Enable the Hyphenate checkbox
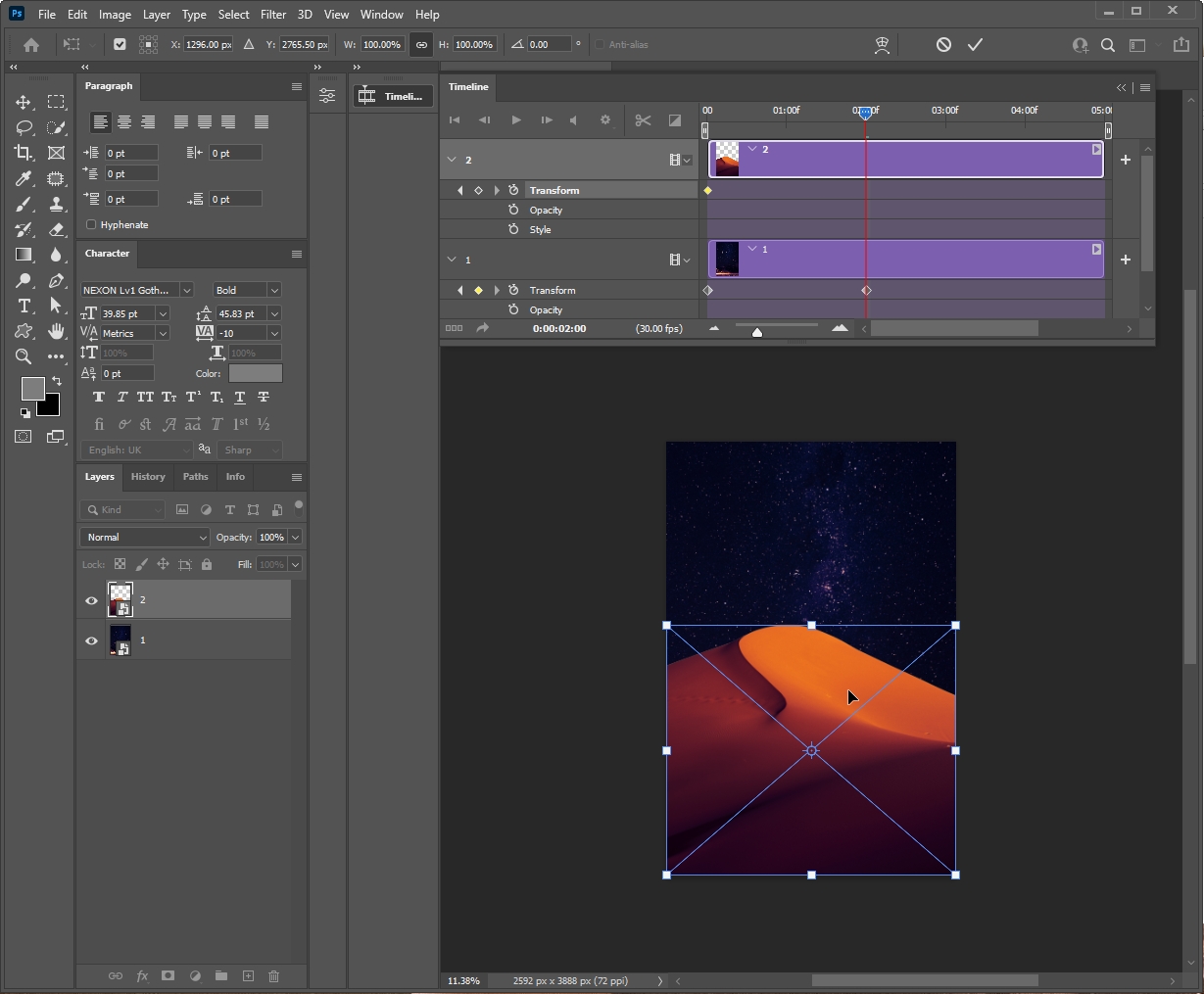 pos(92,225)
